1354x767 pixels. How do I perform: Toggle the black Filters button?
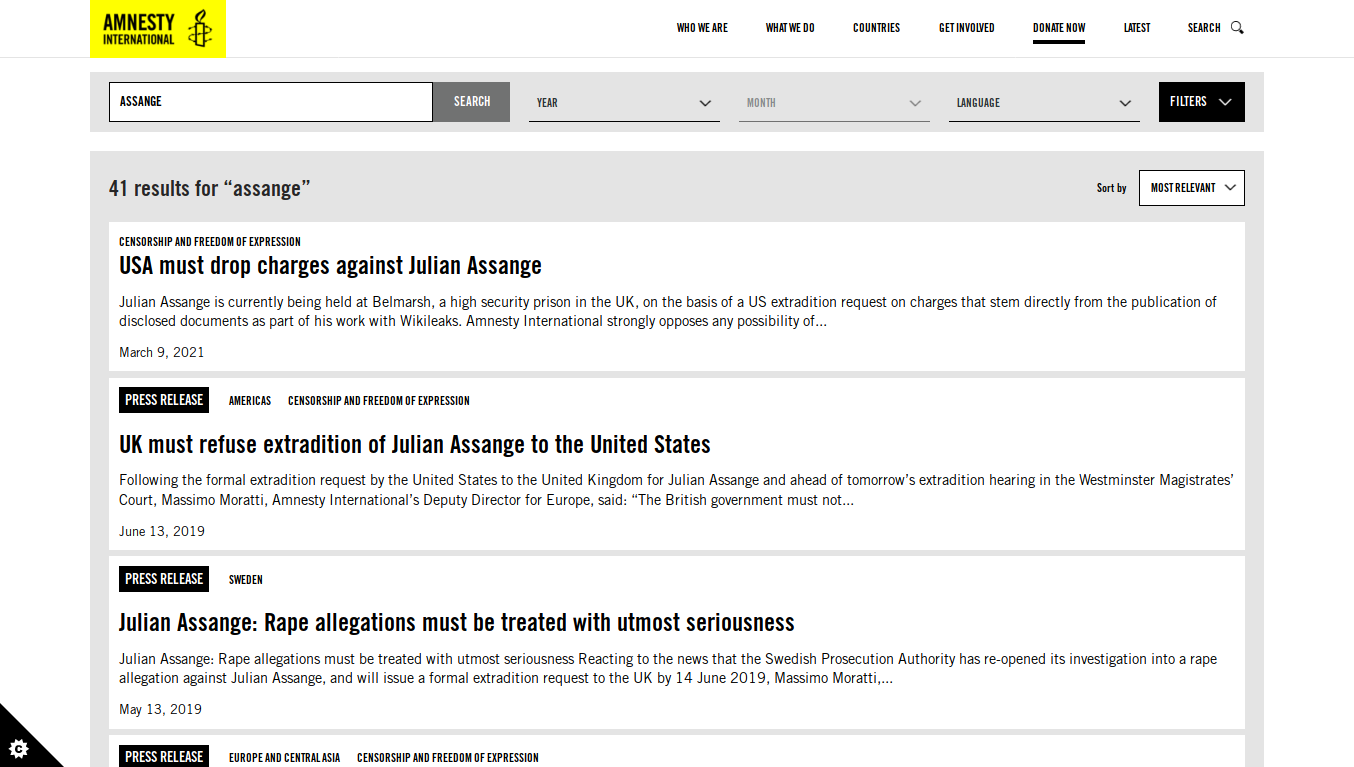coord(1202,102)
